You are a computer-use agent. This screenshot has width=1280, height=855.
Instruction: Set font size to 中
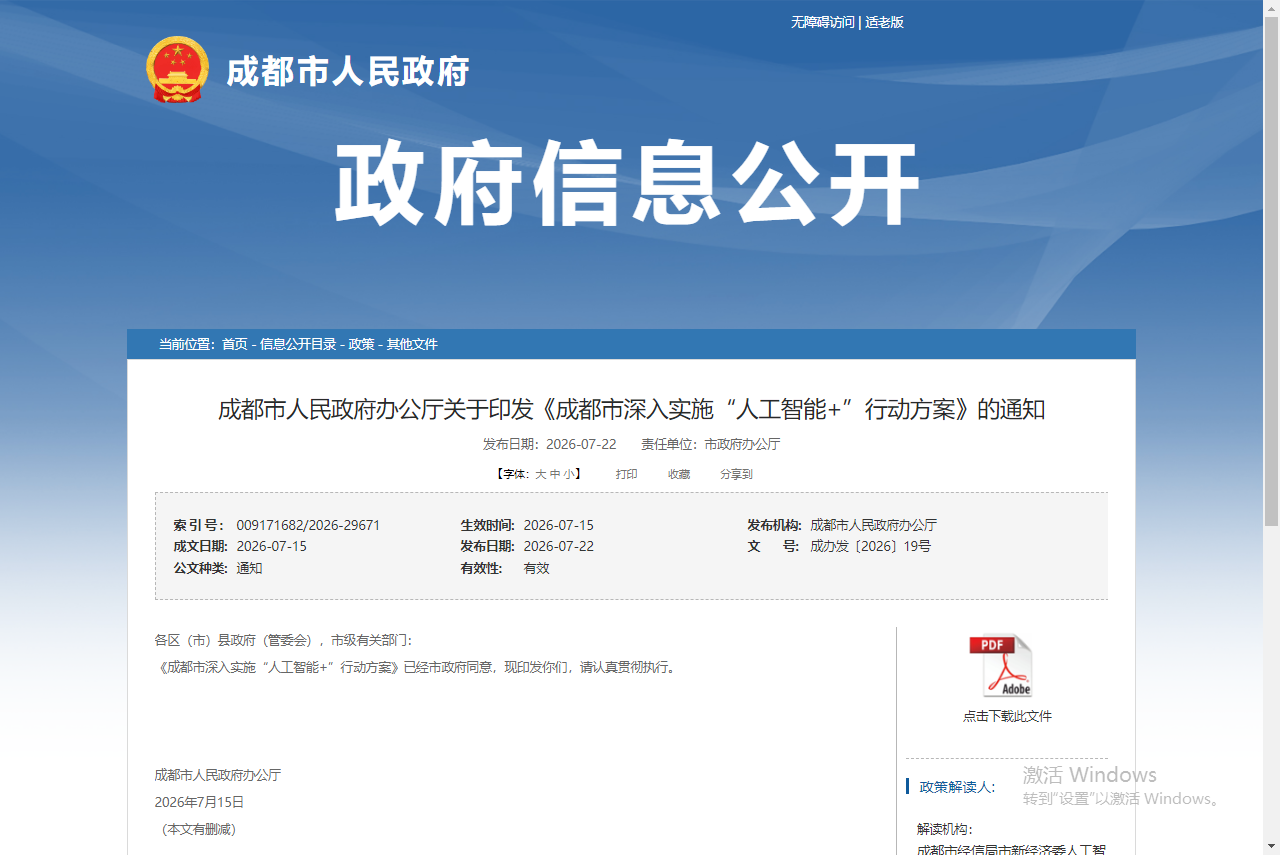click(x=555, y=474)
